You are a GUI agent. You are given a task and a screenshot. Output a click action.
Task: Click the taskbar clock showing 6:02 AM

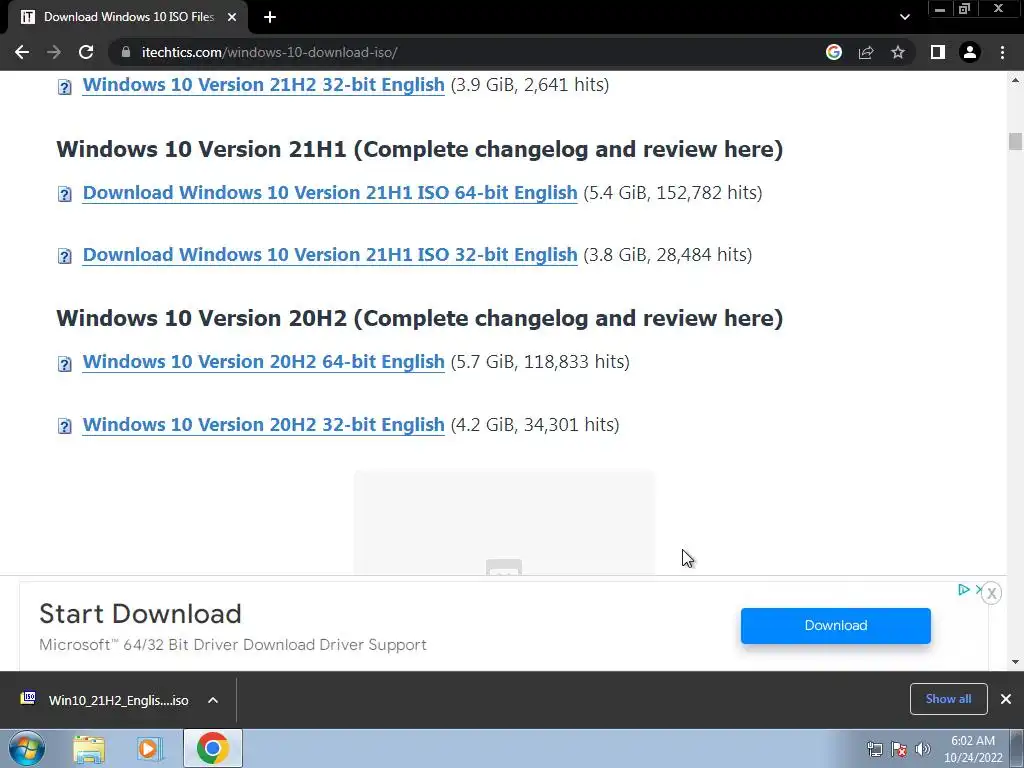(x=972, y=749)
